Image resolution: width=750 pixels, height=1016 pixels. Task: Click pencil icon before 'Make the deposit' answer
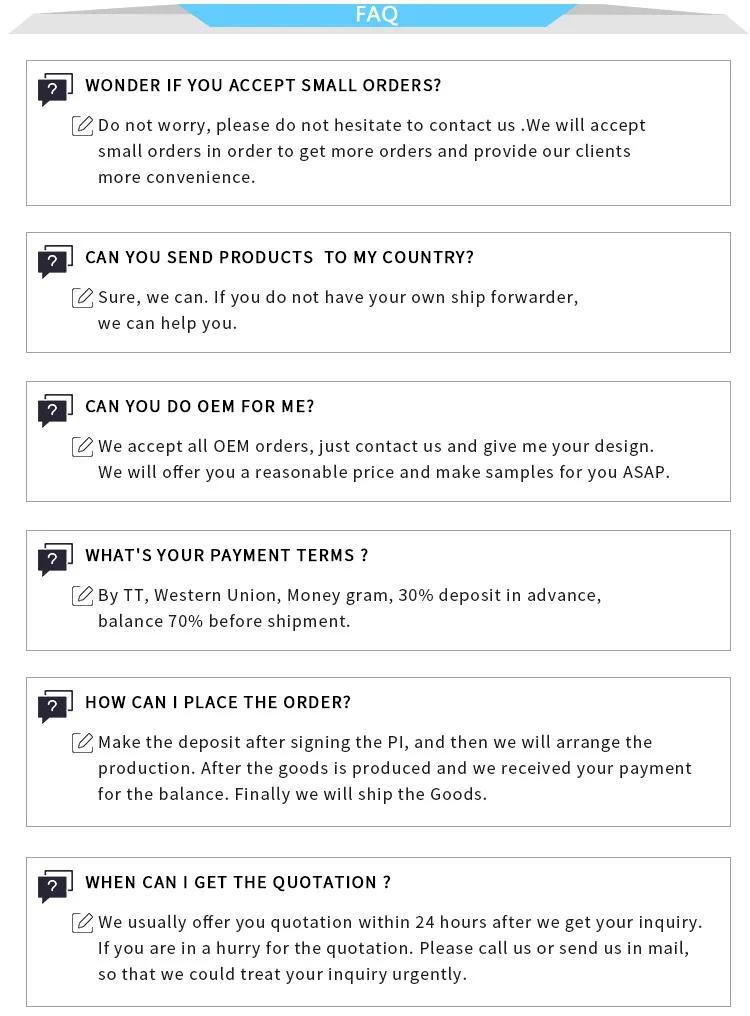pos(83,743)
